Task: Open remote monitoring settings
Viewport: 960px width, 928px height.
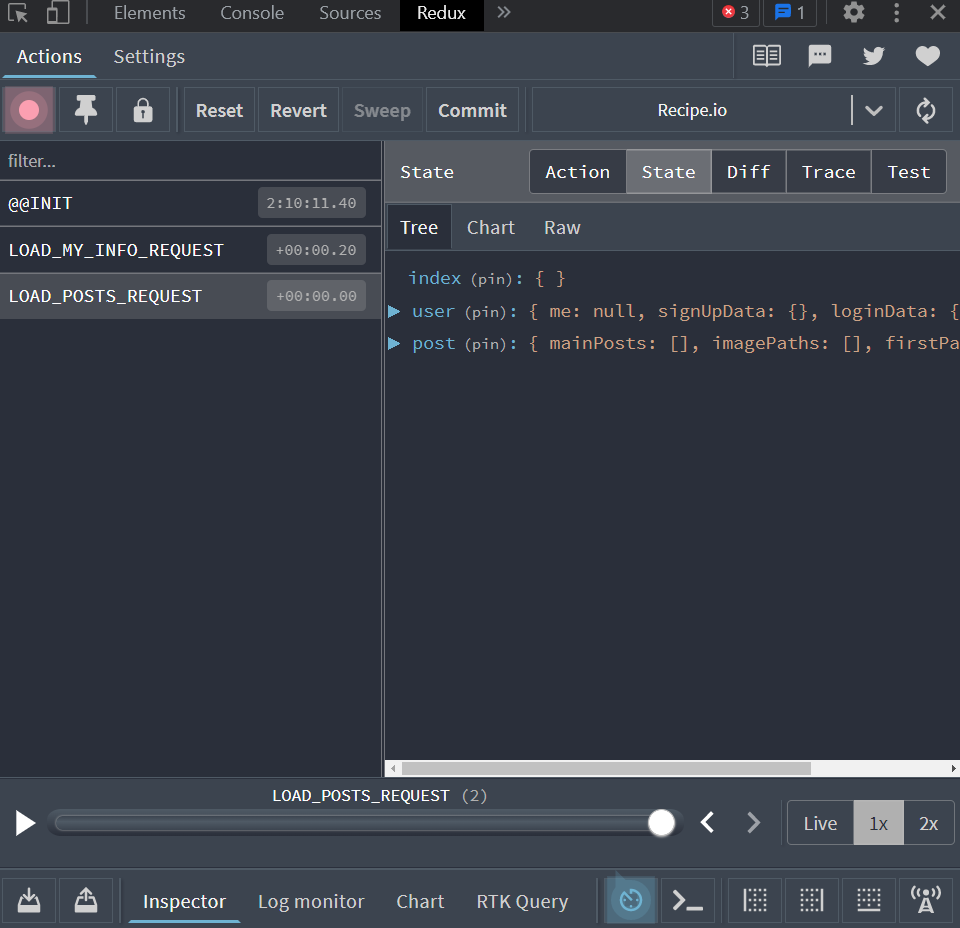Action: click(x=926, y=900)
